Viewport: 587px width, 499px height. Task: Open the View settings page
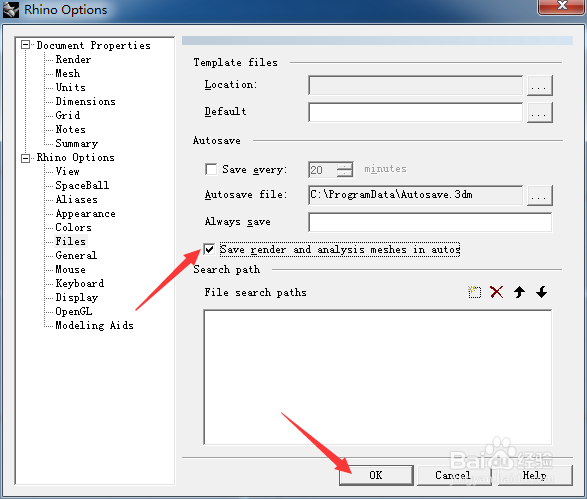point(68,171)
